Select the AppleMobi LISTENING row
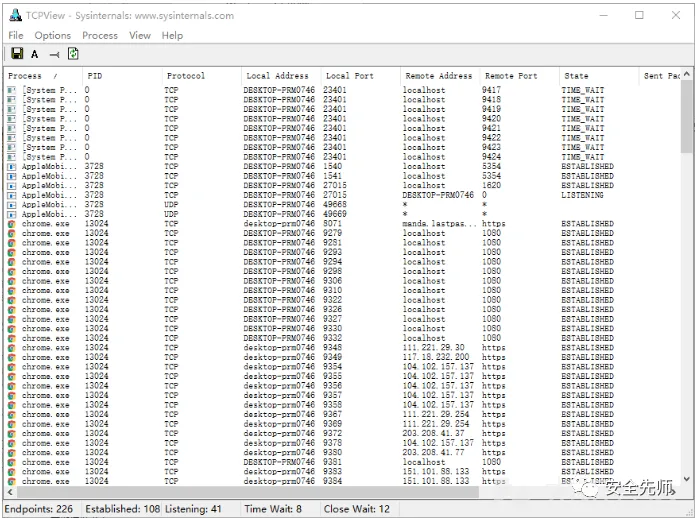695x518 pixels. 342,195
